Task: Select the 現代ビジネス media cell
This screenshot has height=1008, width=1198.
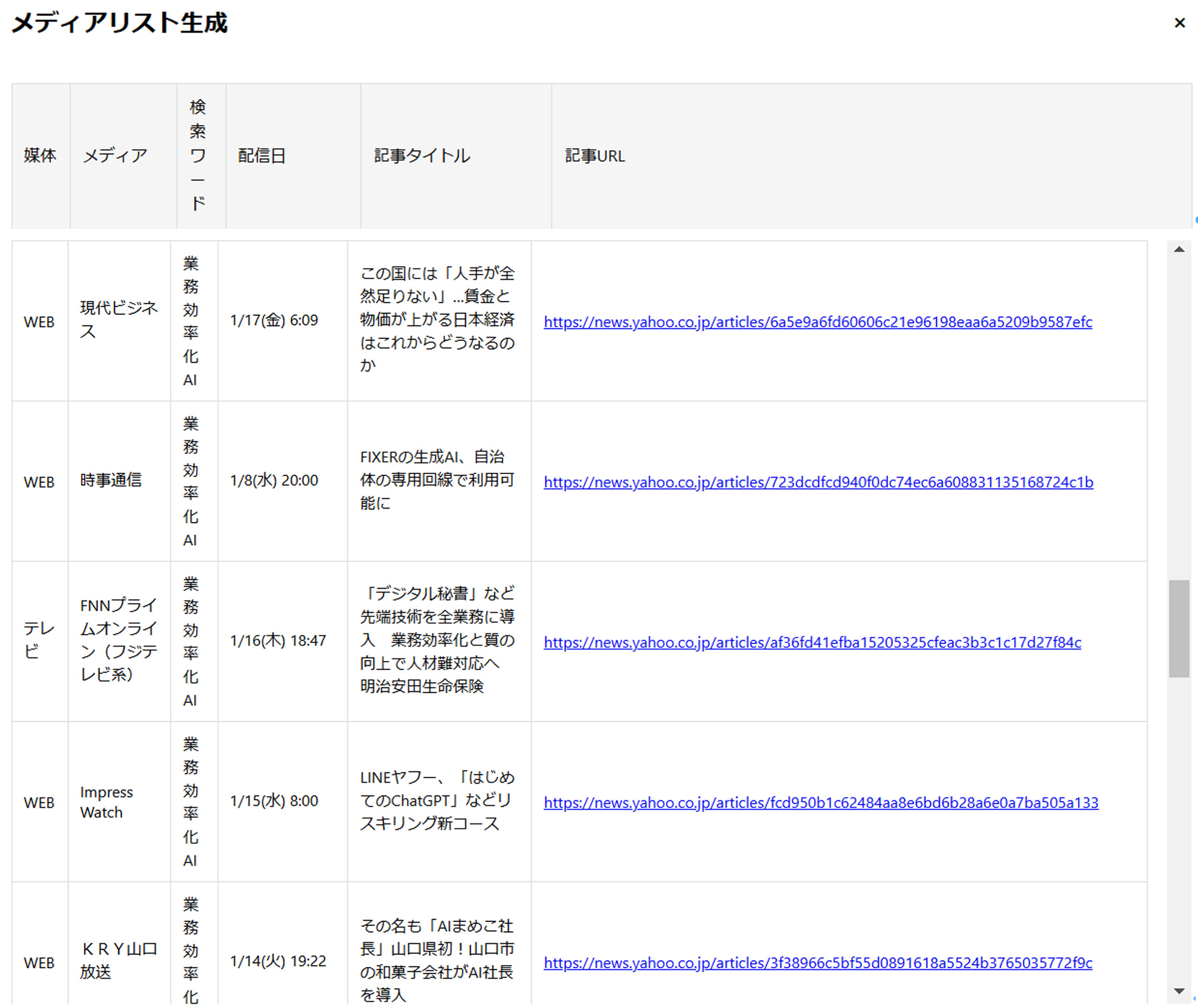Action: coord(119,320)
